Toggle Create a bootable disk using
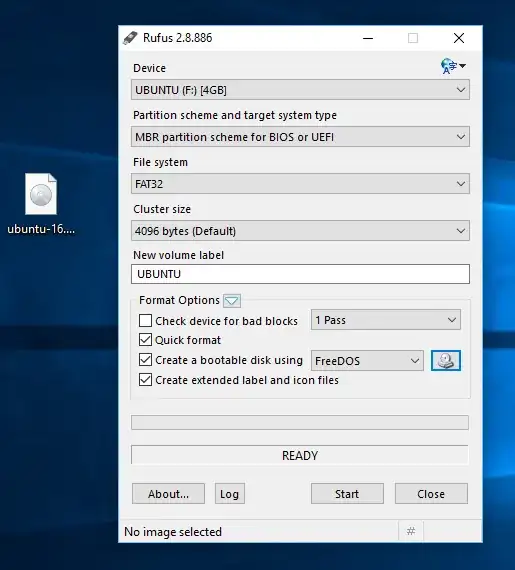 tap(145, 360)
